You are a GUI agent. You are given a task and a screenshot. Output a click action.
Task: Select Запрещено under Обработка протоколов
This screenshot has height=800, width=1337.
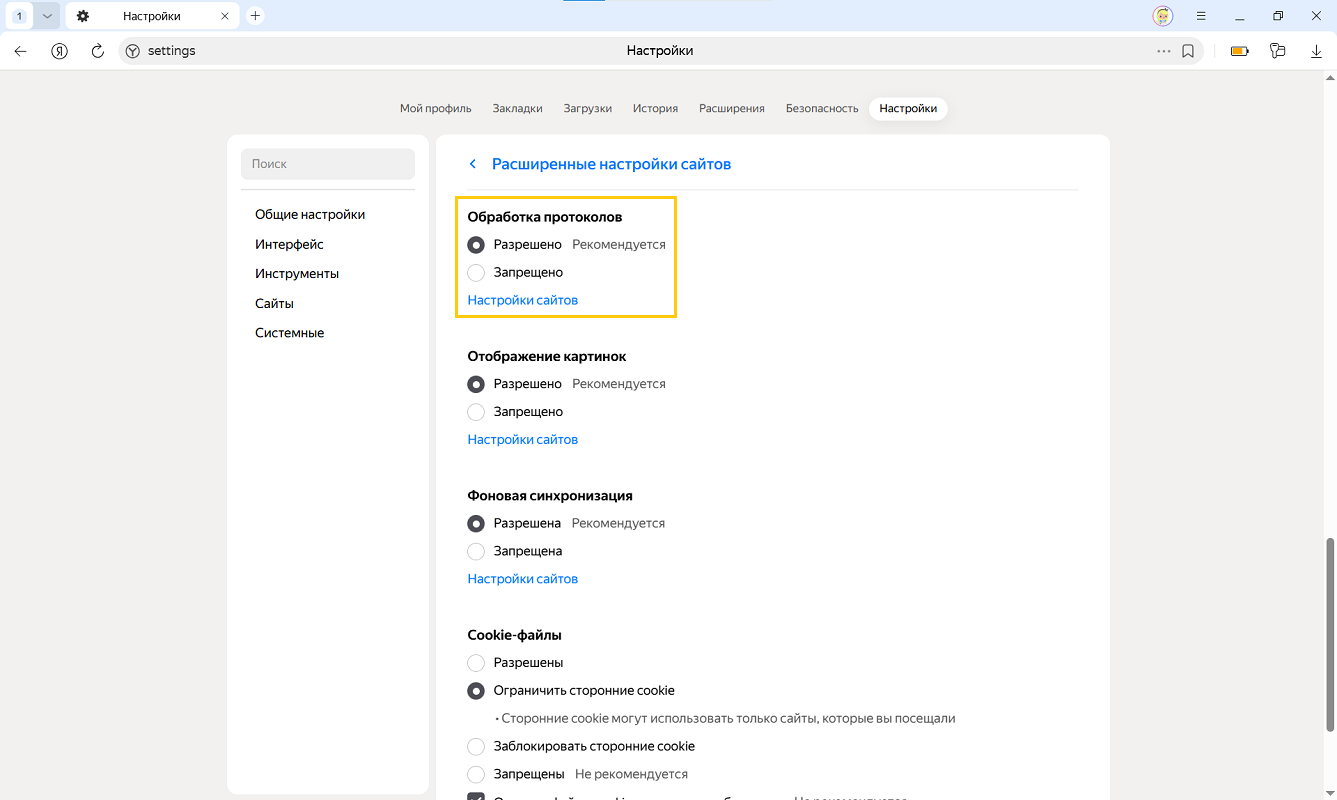(476, 273)
